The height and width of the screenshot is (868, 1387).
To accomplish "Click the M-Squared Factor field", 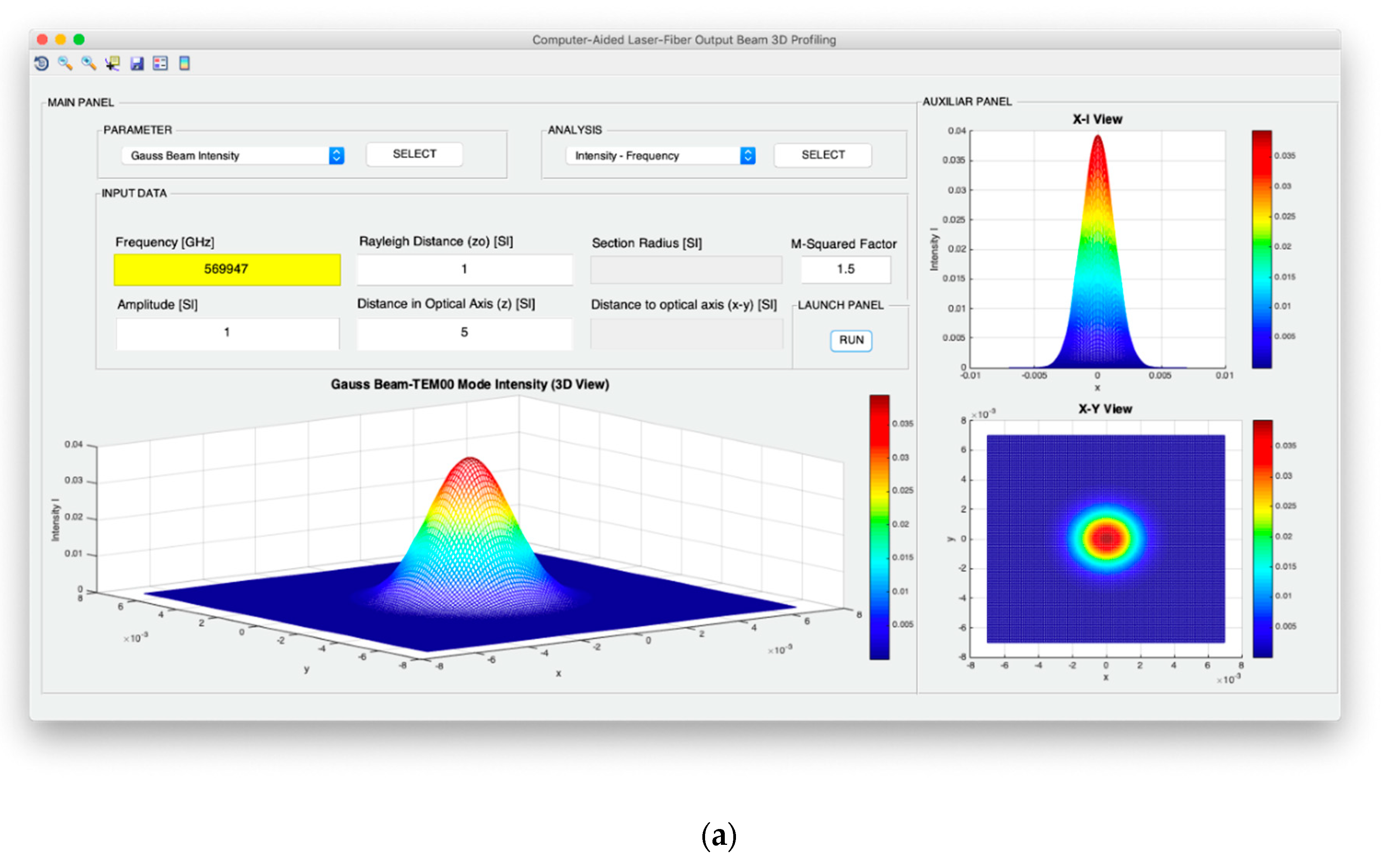I will (x=845, y=269).
